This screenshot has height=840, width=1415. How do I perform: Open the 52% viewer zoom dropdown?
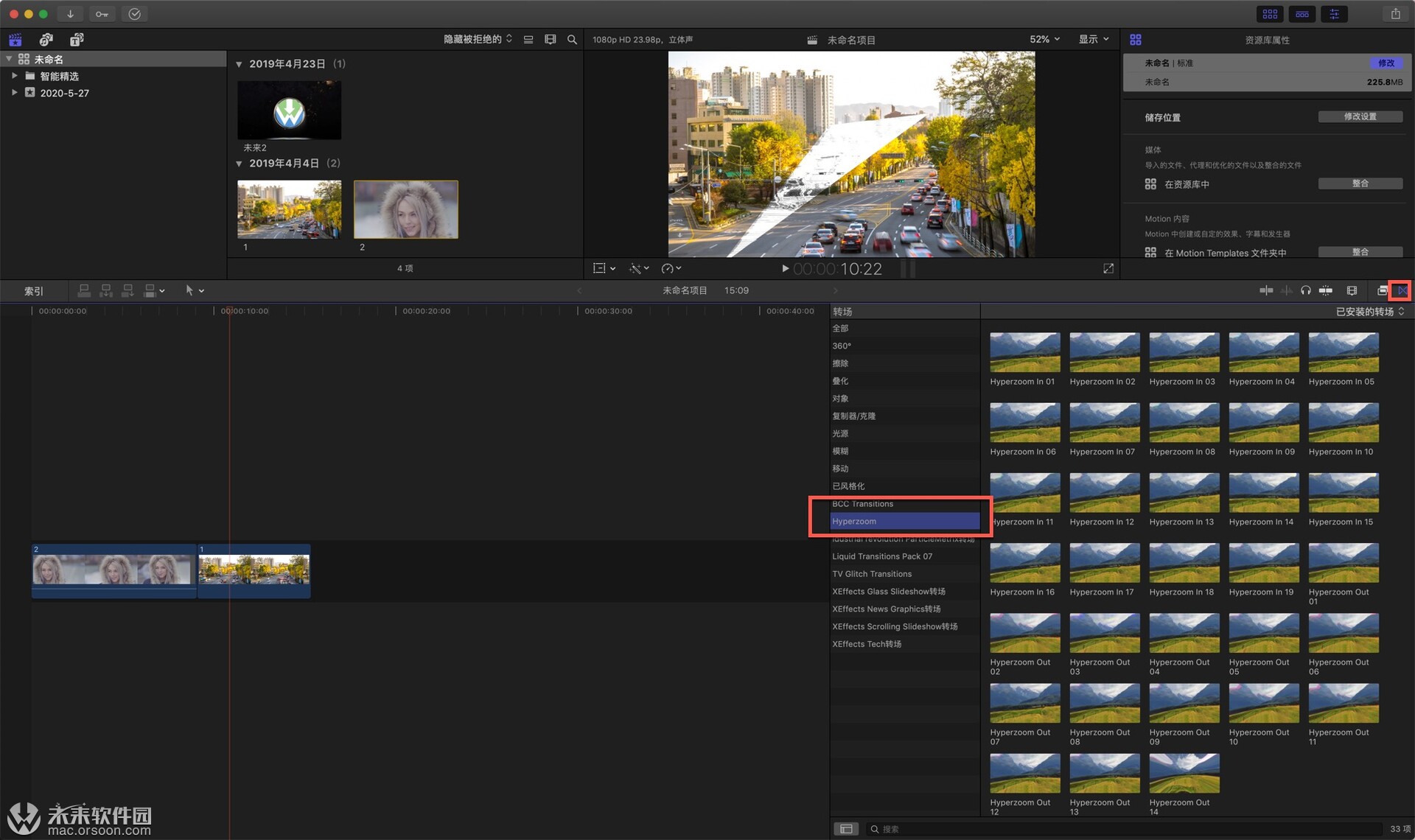pos(1044,39)
